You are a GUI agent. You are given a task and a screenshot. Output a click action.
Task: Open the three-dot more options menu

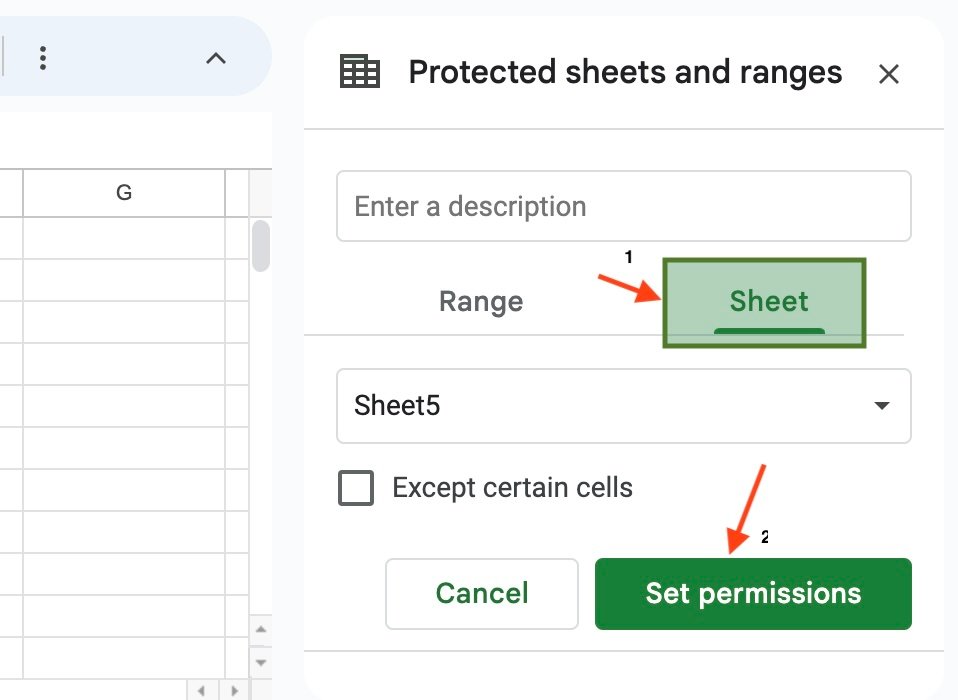43,58
